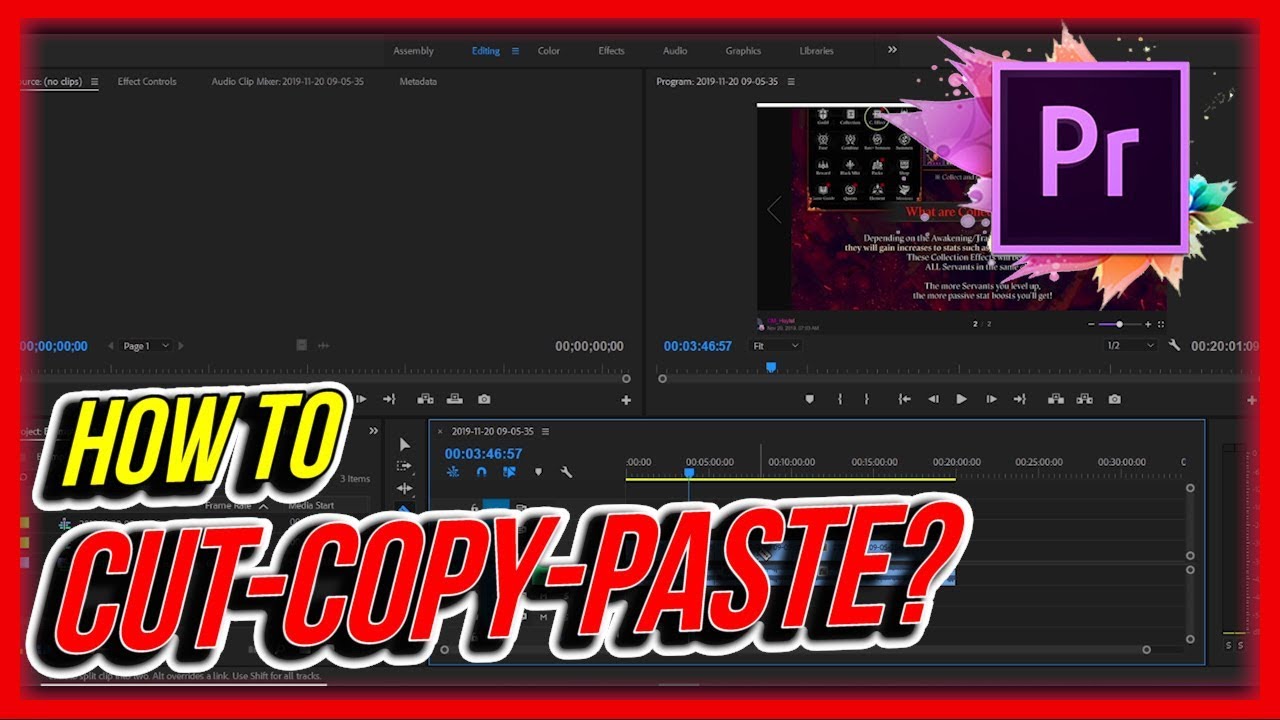Open the Effect Controls tab
The width and height of the screenshot is (1280, 720).
pyautogui.click(x=147, y=81)
